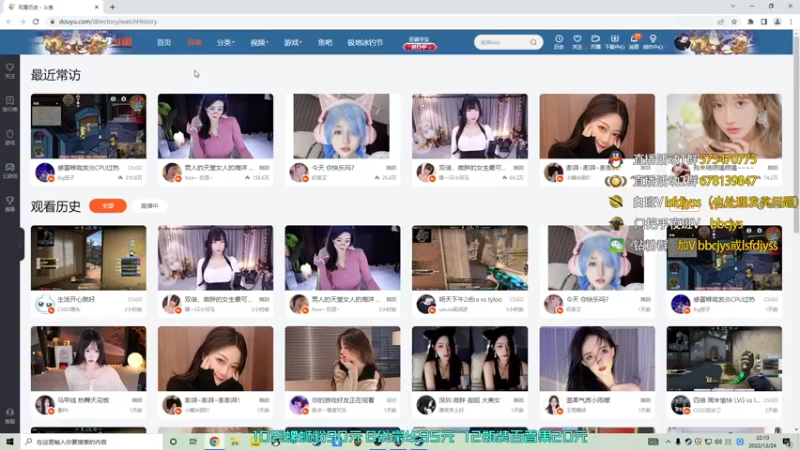The width and height of the screenshot is (800, 450).
Task: Open 生活开心就好 CS:GO stream thumbnail
Action: coord(88,258)
